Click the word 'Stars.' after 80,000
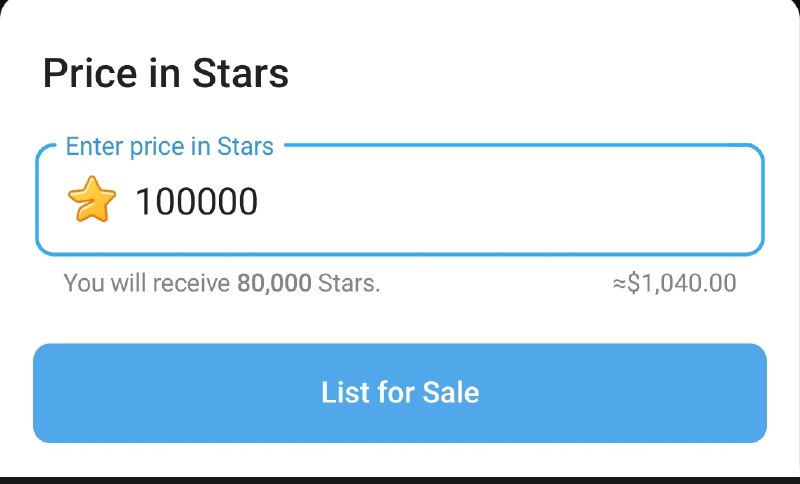The height and width of the screenshot is (484, 800). click(x=349, y=283)
